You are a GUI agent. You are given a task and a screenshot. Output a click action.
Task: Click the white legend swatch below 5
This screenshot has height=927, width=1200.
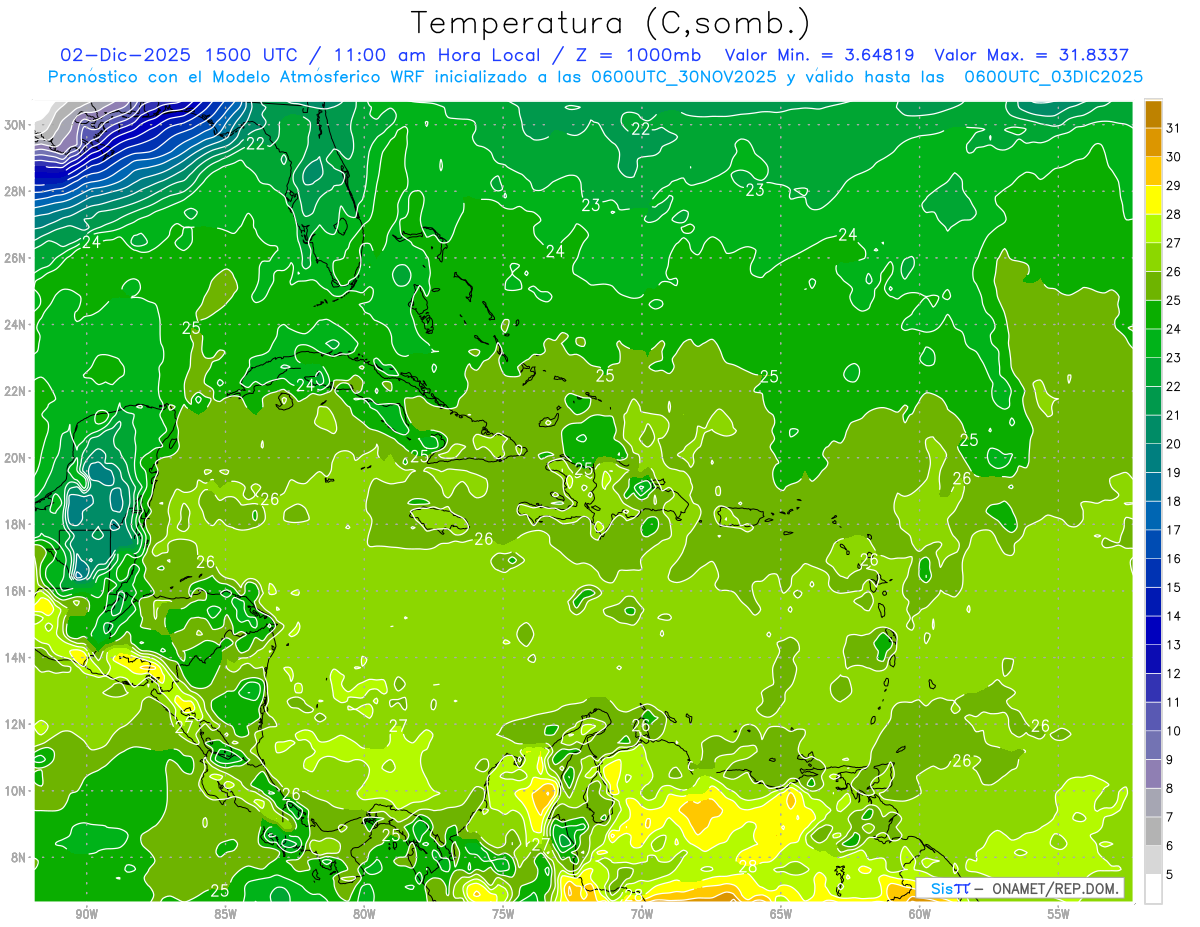coord(1153,888)
